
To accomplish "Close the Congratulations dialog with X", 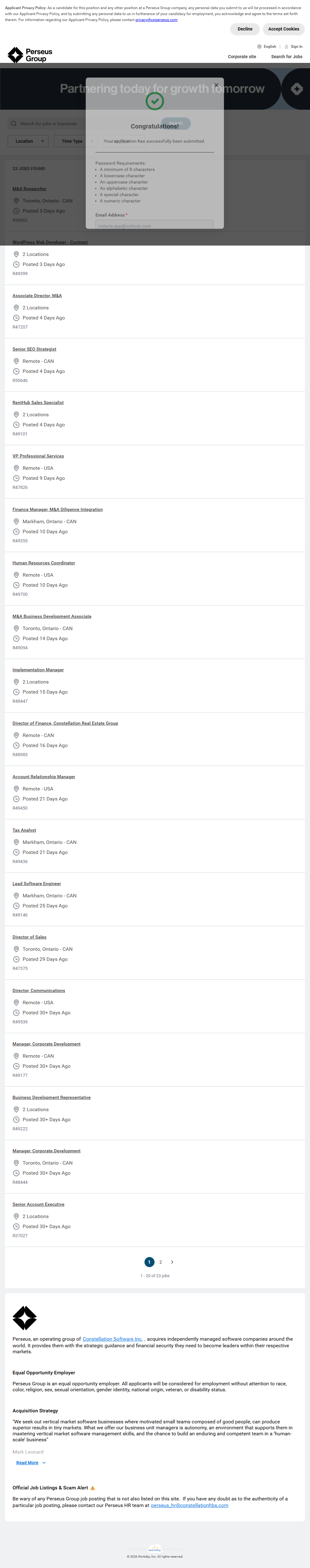I will [216, 85].
